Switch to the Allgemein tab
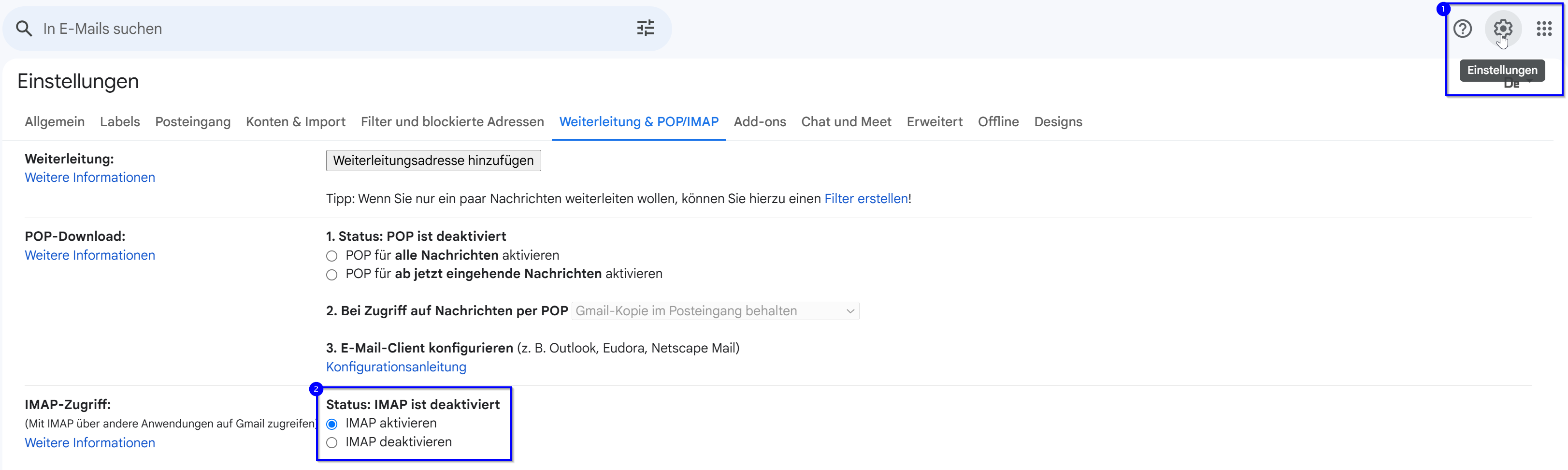Image resolution: width=1568 pixels, height=470 pixels. [55, 122]
